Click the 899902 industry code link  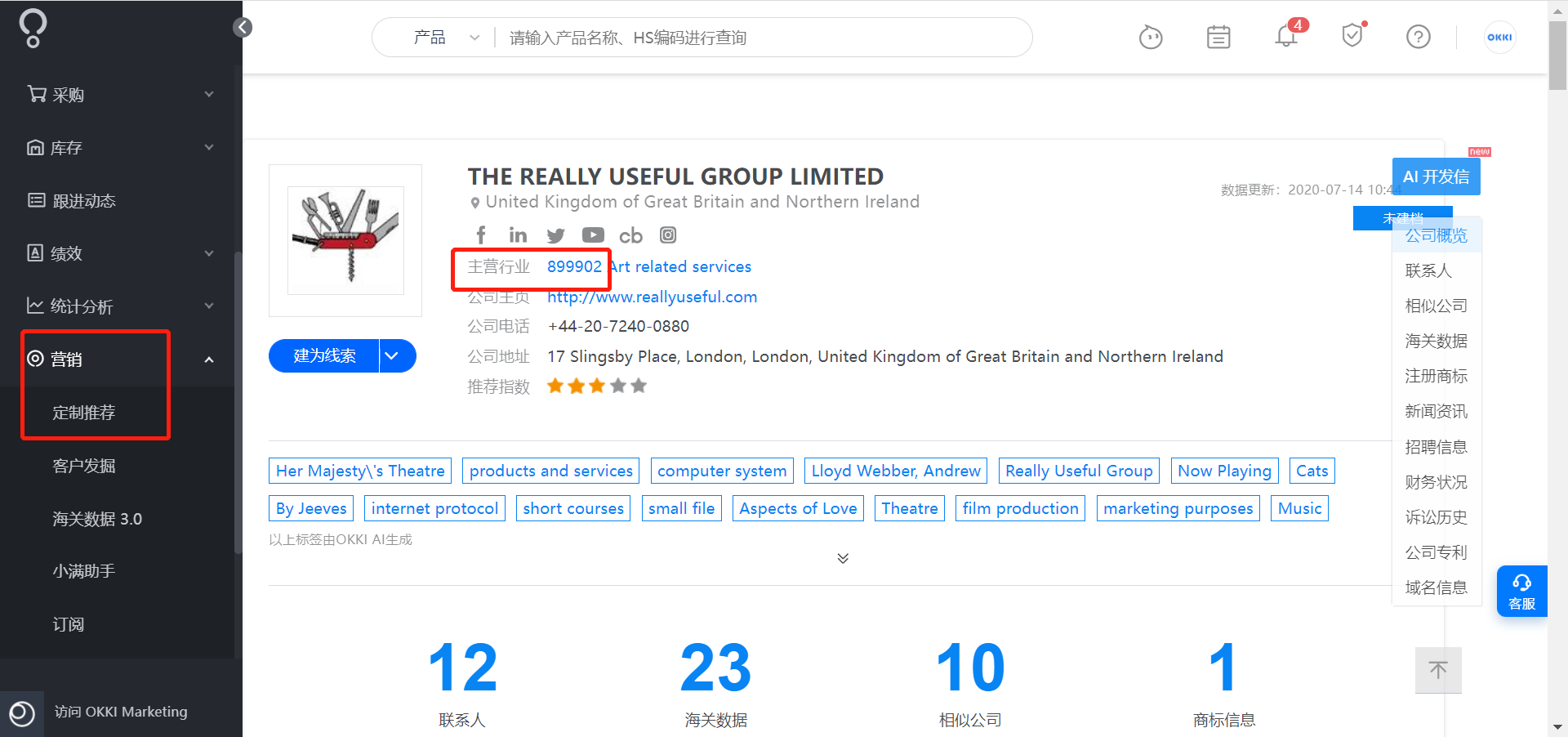(574, 266)
